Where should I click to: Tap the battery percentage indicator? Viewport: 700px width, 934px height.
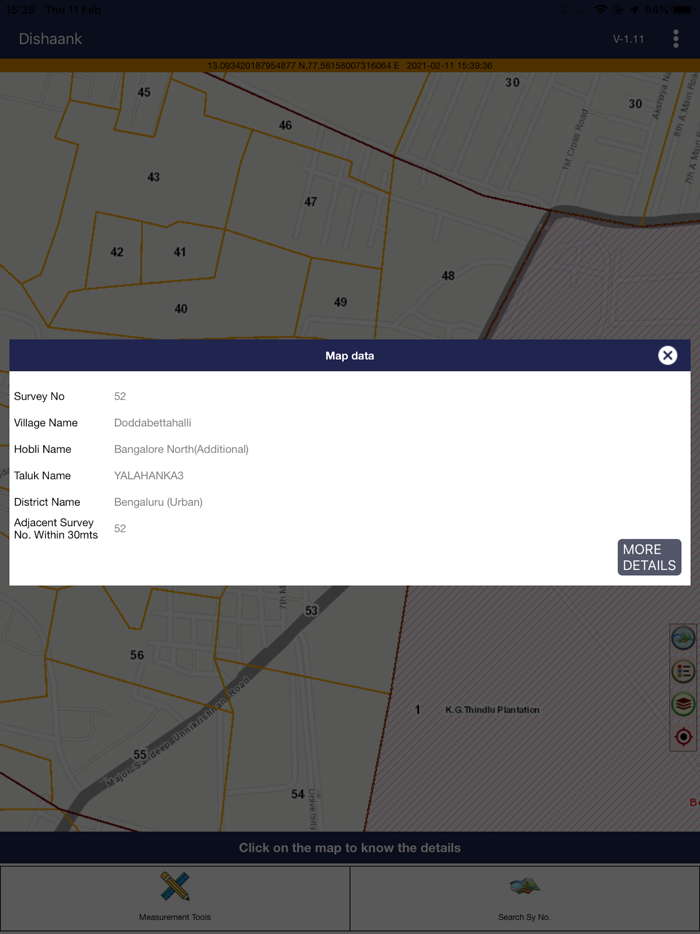pos(656,10)
